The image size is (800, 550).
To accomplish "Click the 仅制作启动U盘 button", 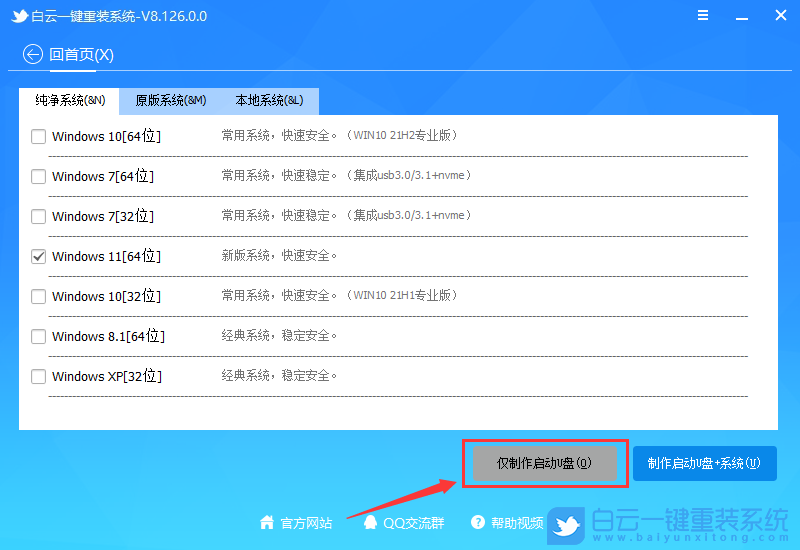I will click(545, 463).
